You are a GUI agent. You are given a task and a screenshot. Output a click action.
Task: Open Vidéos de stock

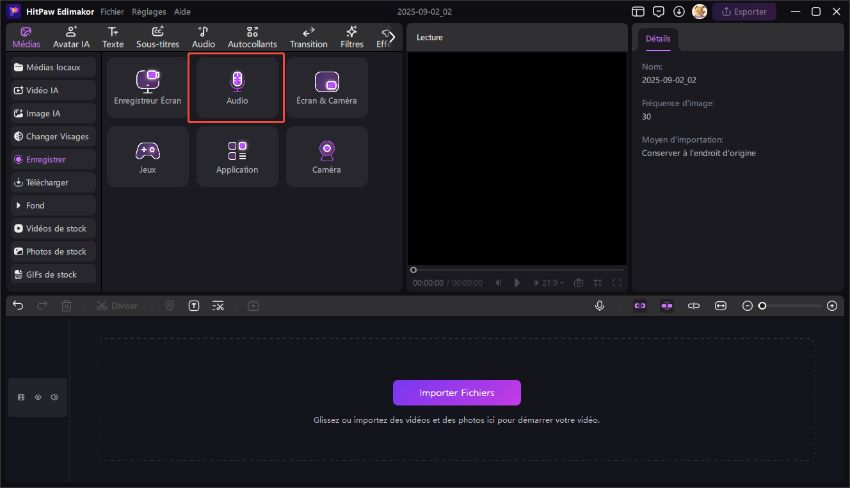tap(53, 229)
